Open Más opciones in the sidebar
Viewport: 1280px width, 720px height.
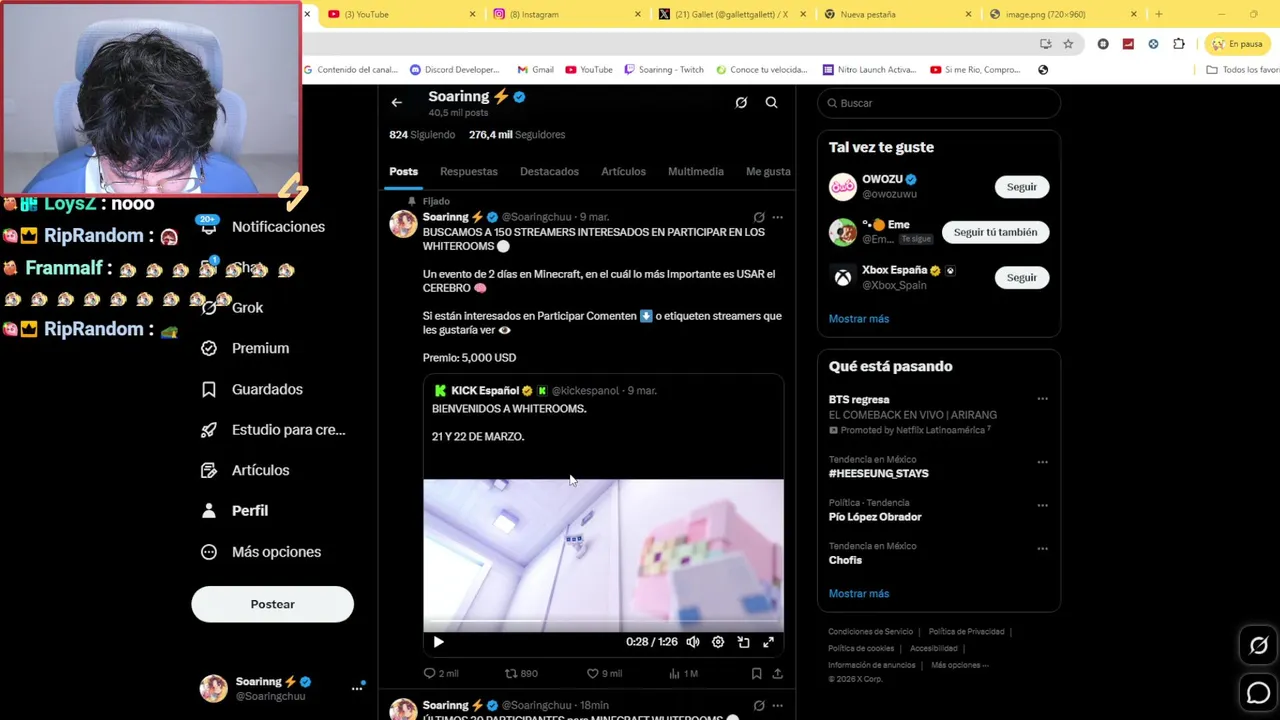tap(262, 552)
